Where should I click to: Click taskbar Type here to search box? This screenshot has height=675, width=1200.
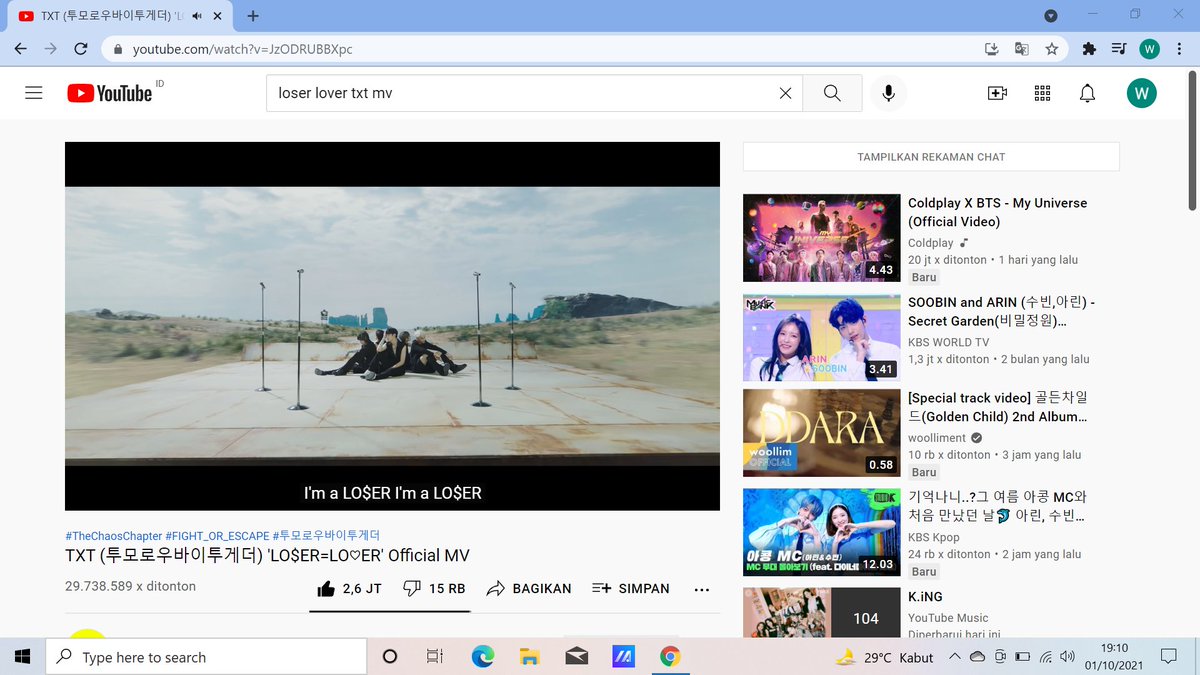207,656
